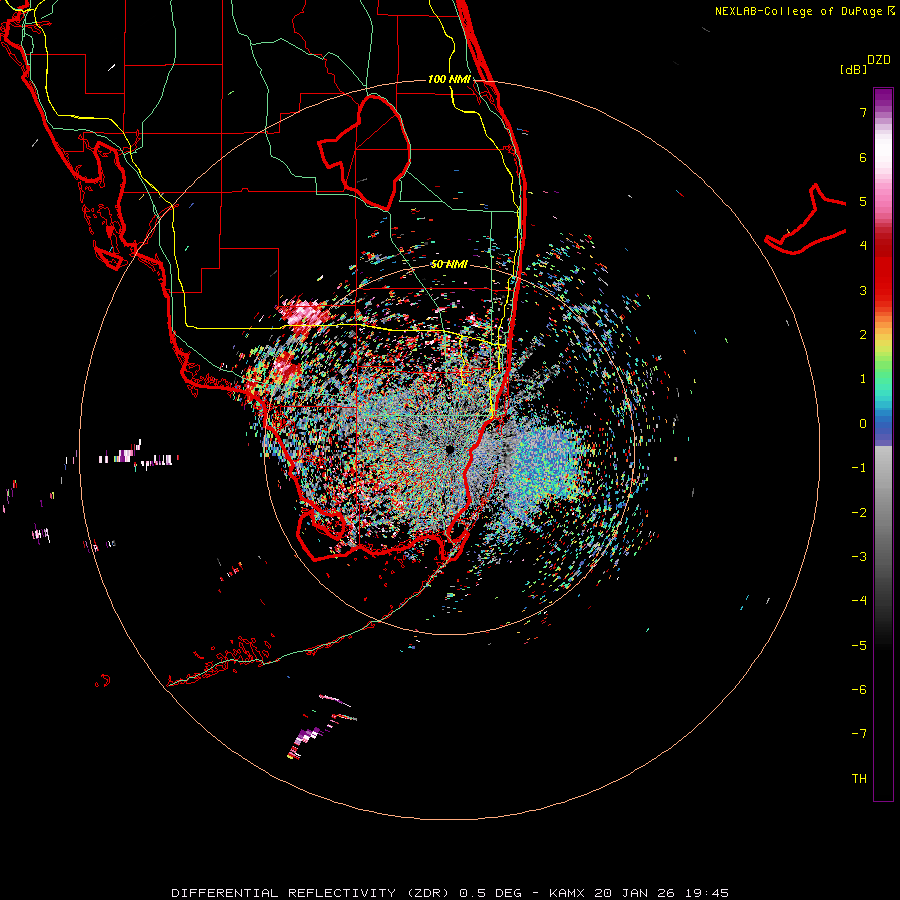Click the KAMX radar site black center dot
This screenshot has width=900, height=900.
pyautogui.click(x=449, y=449)
